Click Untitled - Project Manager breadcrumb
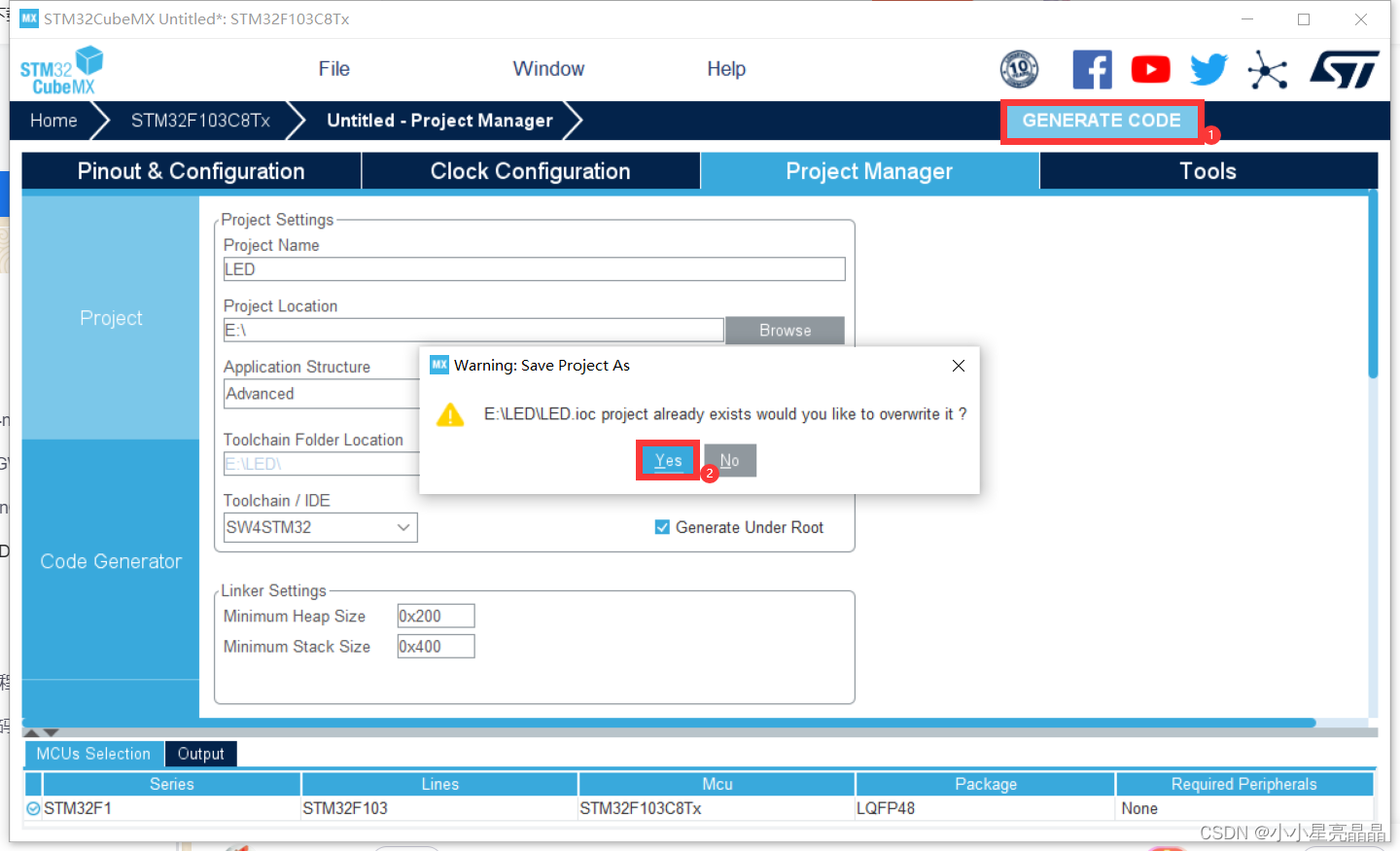Image resolution: width=1400 pixels, height=851 pixels. (439, 121)
